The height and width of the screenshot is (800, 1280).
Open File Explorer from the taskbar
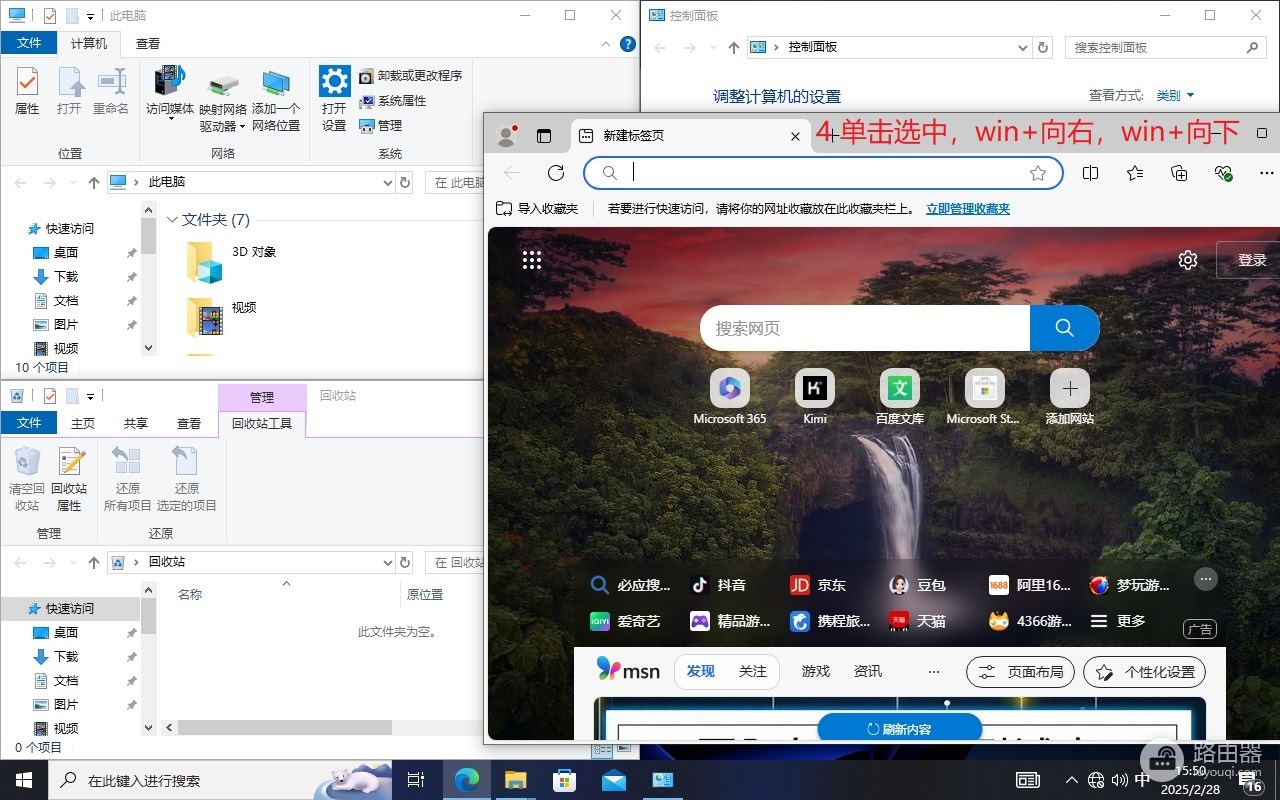pyautogui.click(x=515, y=780)
